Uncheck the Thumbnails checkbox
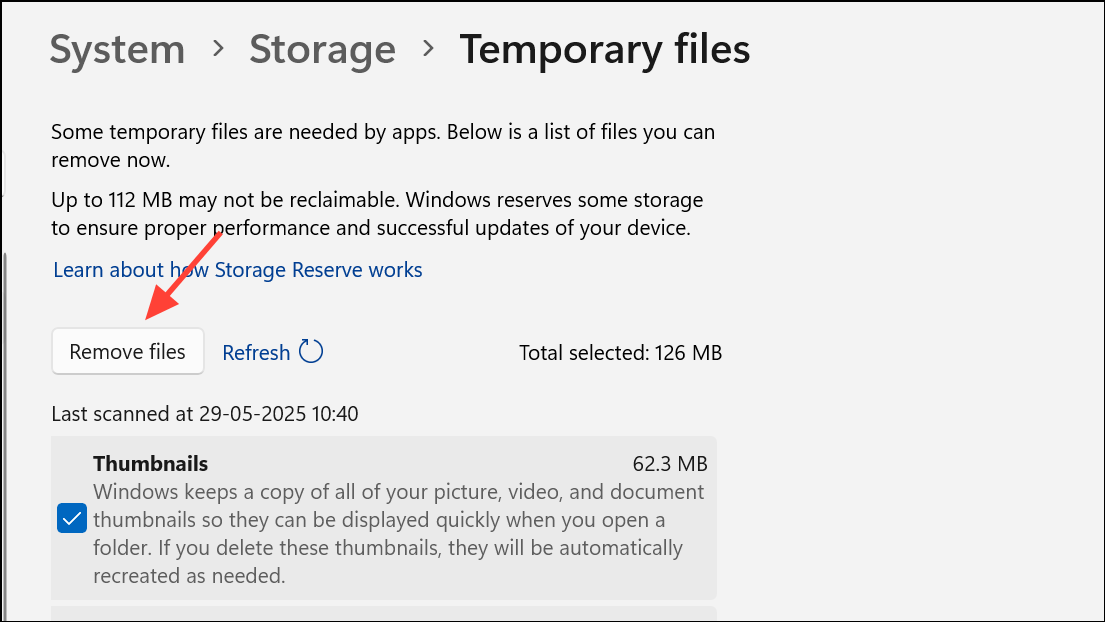The height and width of the screenshot is (622, 1105). [x=72, y=519]
